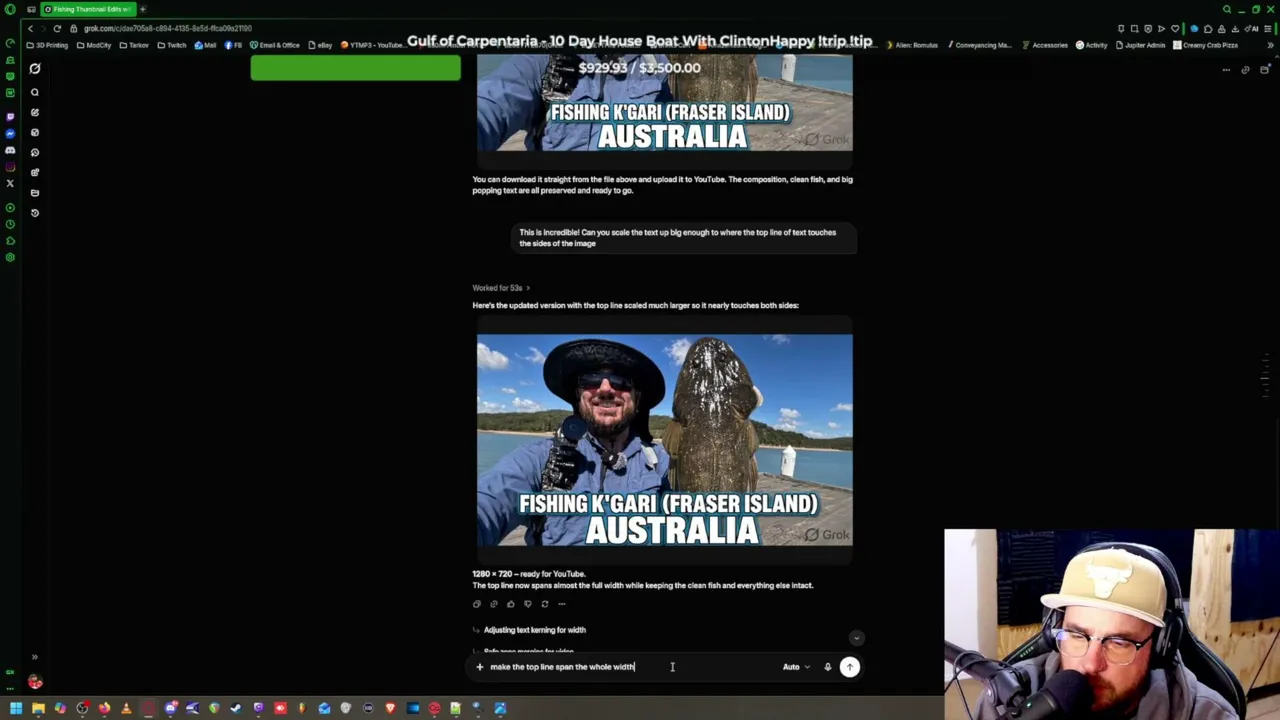This screenshot has width=1280, height=720.
Task: Show more hidden bookmarks chevron
Action: pos(1271,45)
